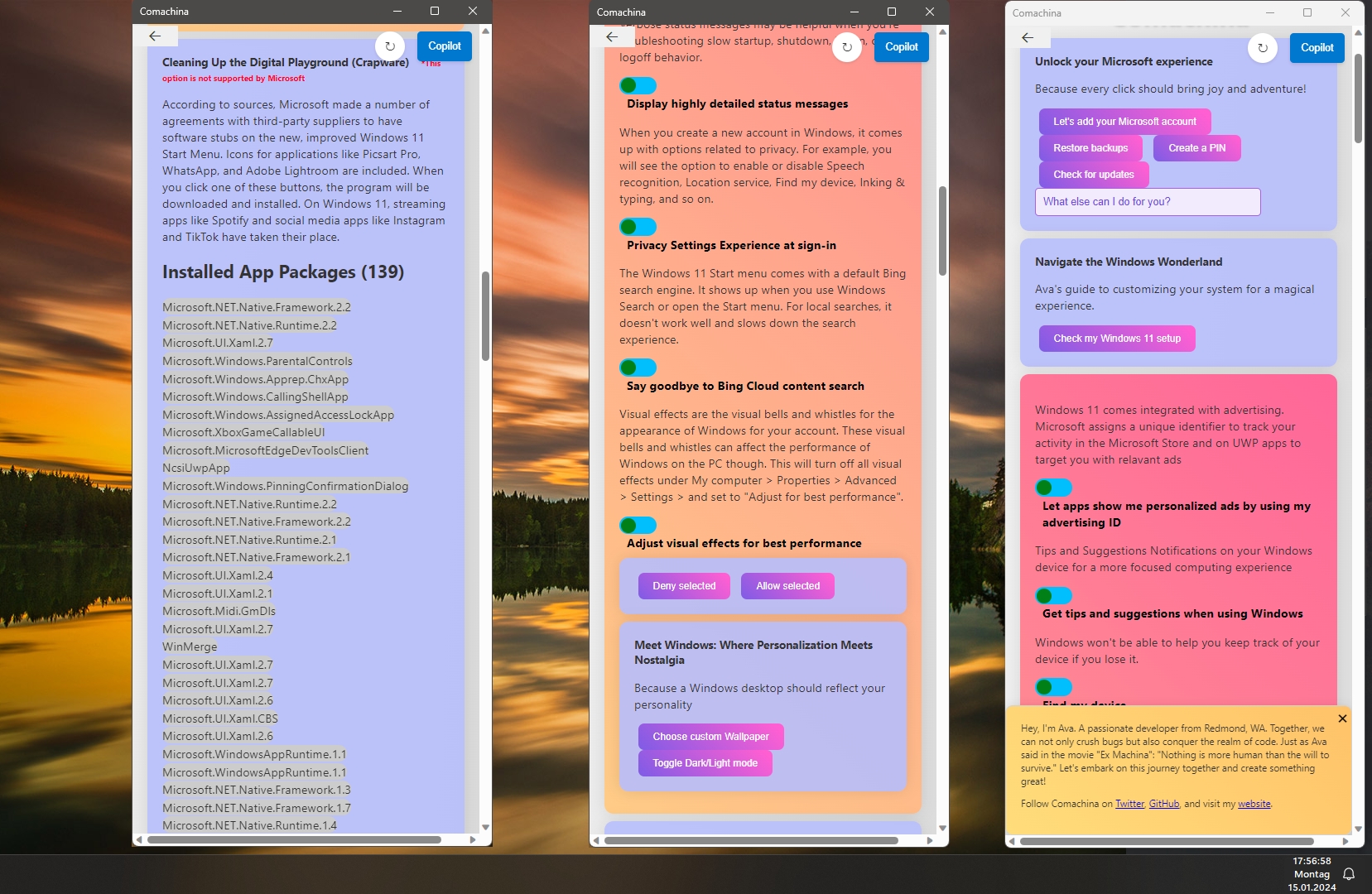
Task: Toggle the Find my device switch
Action: tap(1053, 687)
